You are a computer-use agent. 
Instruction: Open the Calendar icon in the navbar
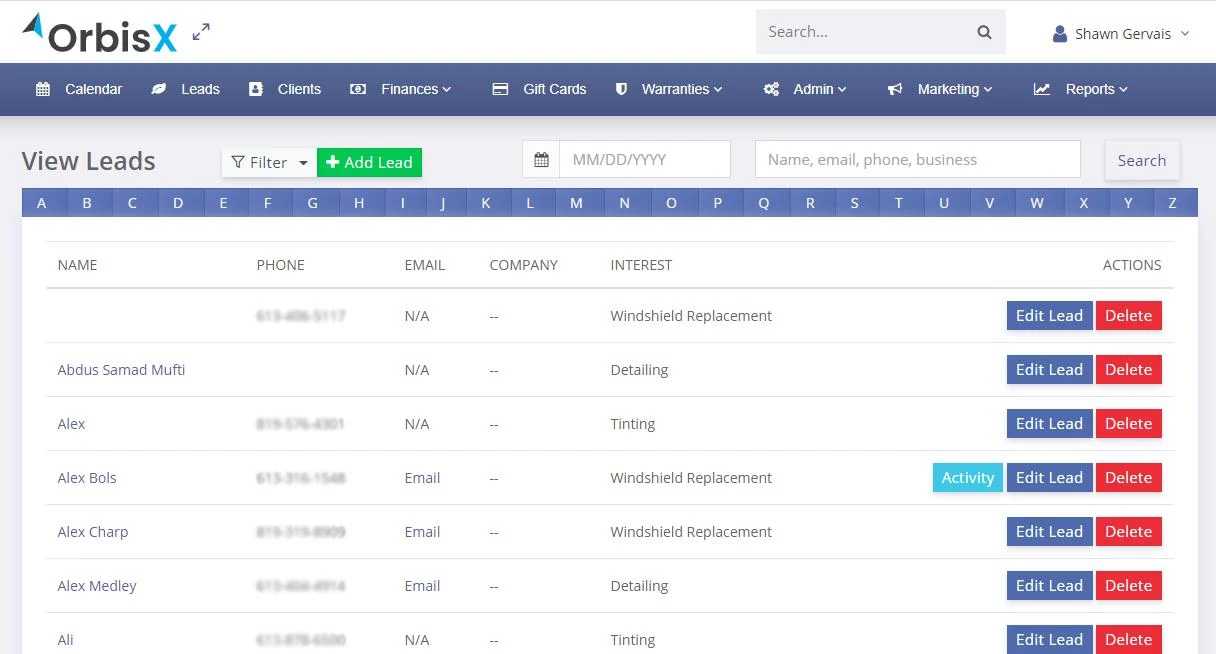click(43, 89)
